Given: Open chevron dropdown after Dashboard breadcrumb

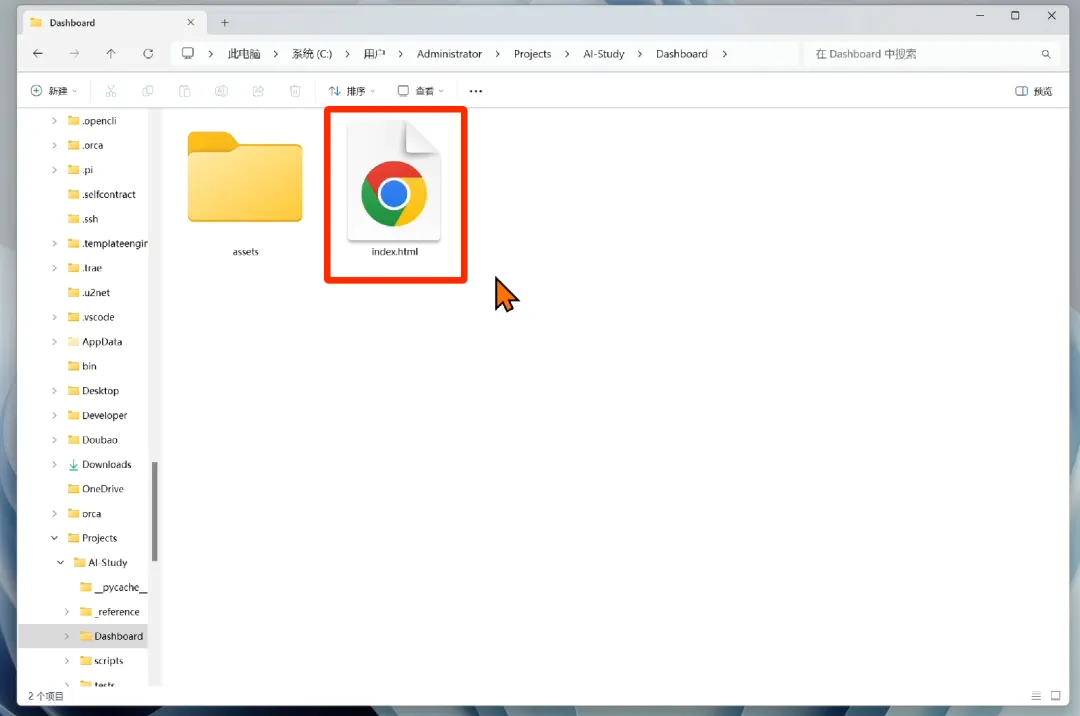Looking at the screenshot, I should pos(725,54).
